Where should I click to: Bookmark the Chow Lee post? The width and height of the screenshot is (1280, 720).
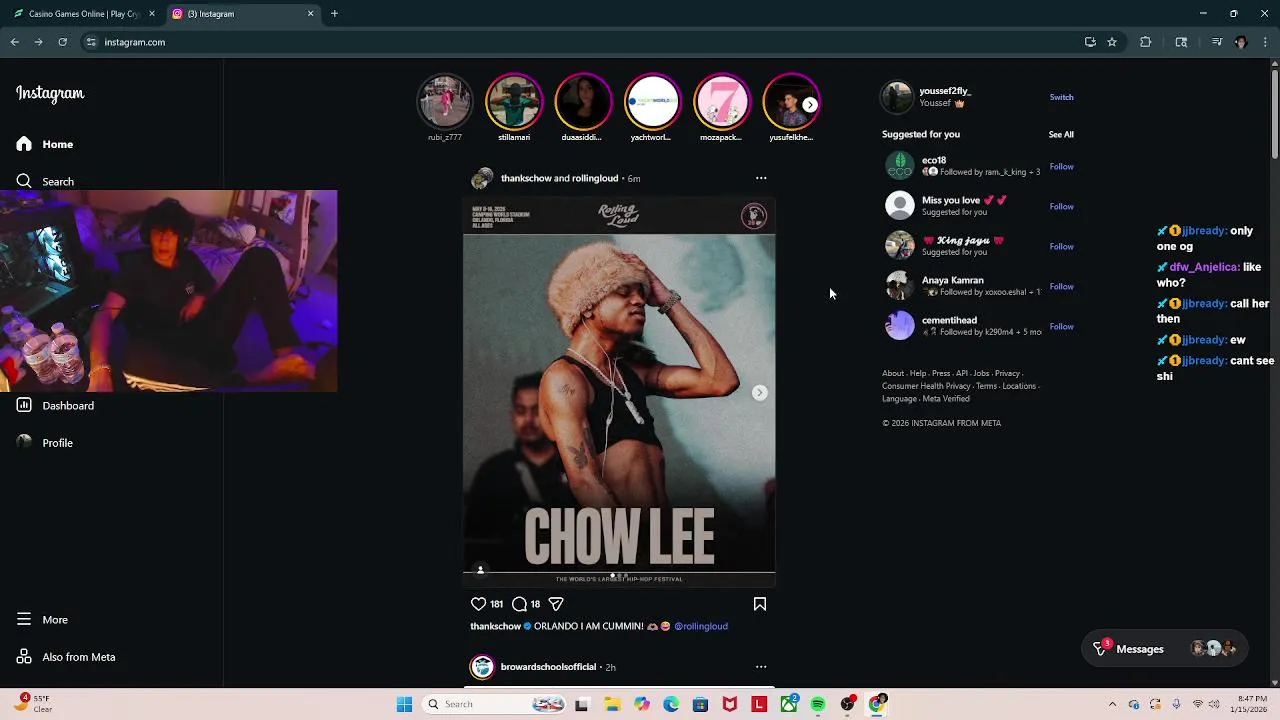point(760,604)
